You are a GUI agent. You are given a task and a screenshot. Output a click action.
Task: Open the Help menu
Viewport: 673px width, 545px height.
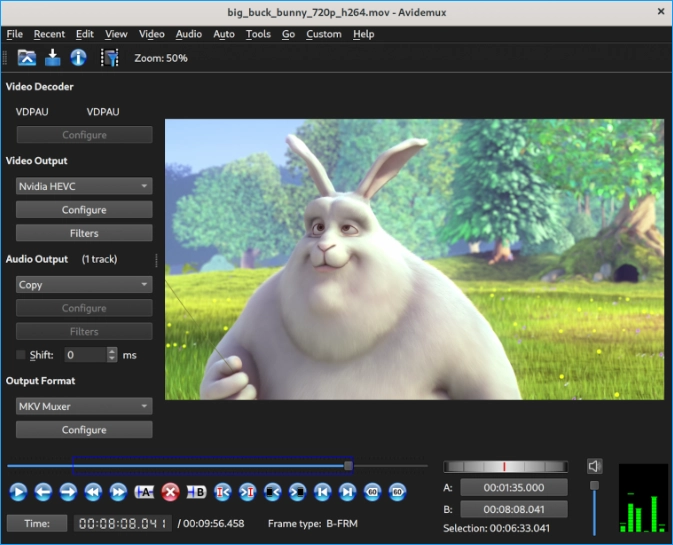[x=364, y=34]
